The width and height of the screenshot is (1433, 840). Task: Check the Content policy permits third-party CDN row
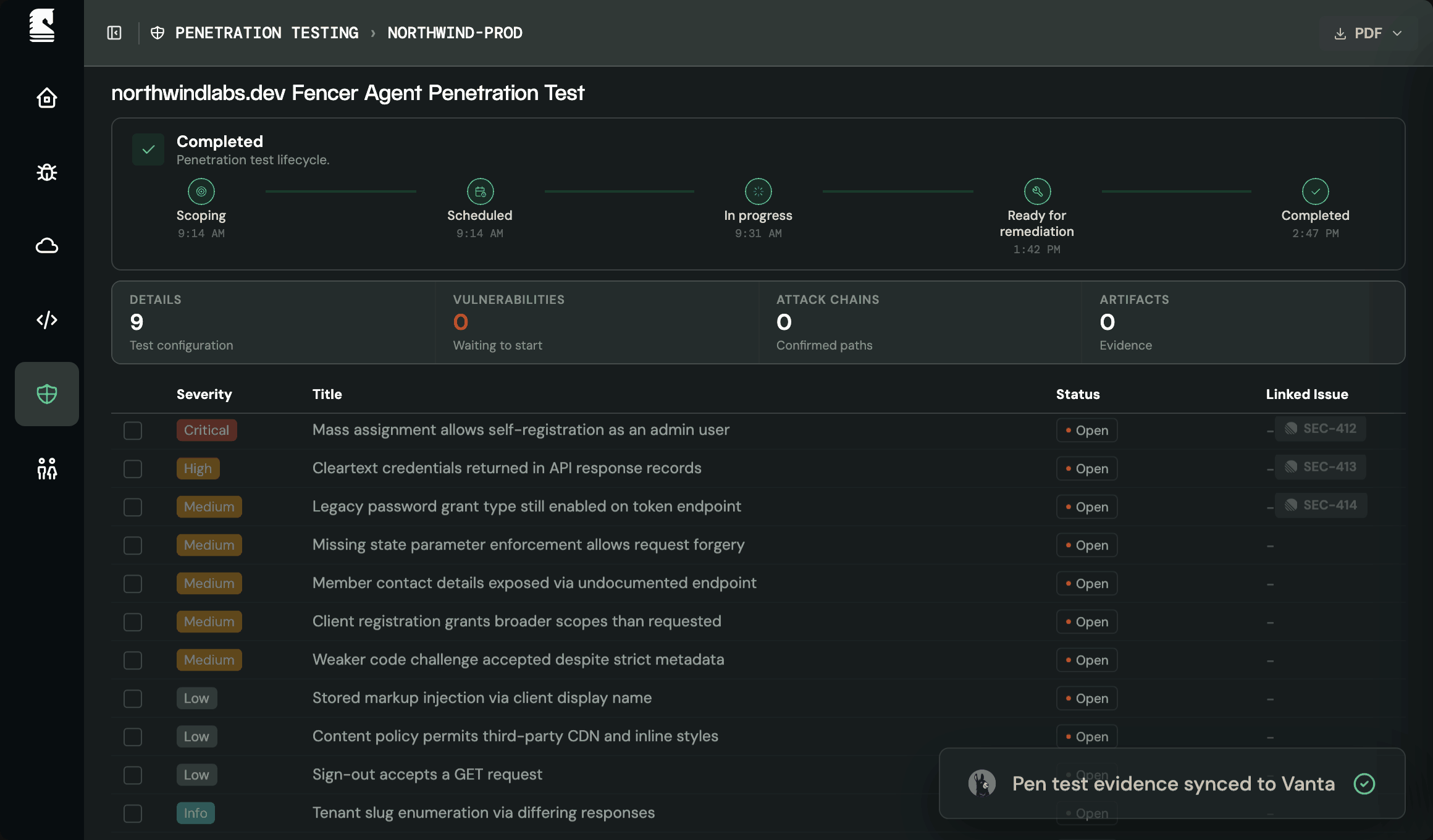(x=133, y=737)
